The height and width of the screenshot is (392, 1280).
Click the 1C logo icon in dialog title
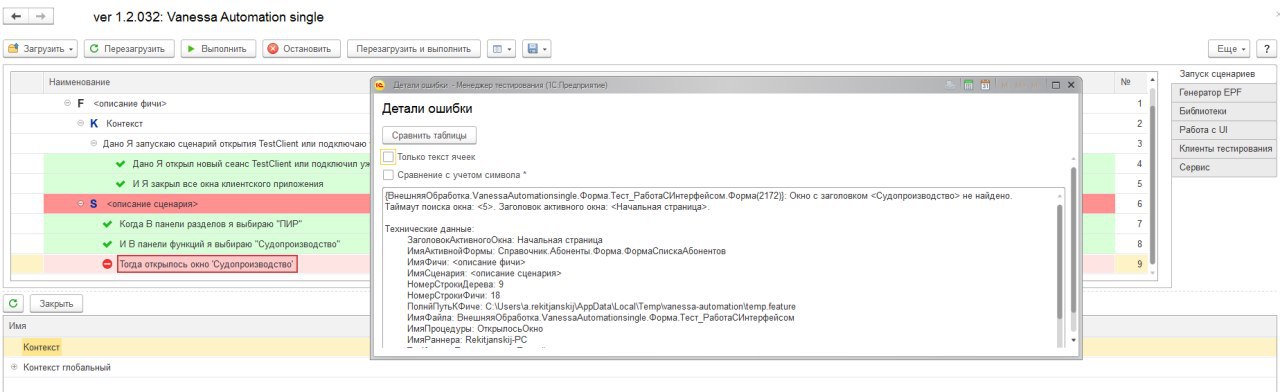click(x=380, y=86)
